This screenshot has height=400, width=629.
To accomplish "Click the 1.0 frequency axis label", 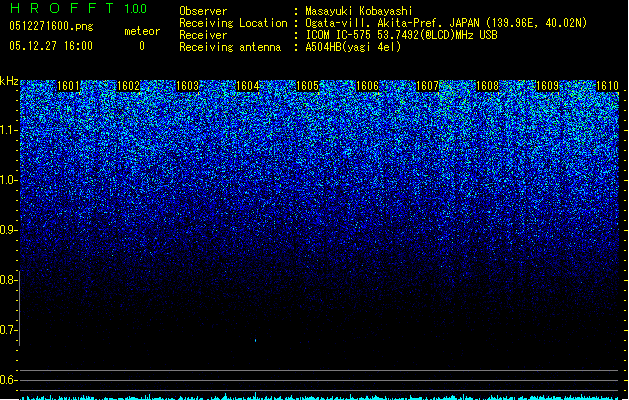I will 8,180.
